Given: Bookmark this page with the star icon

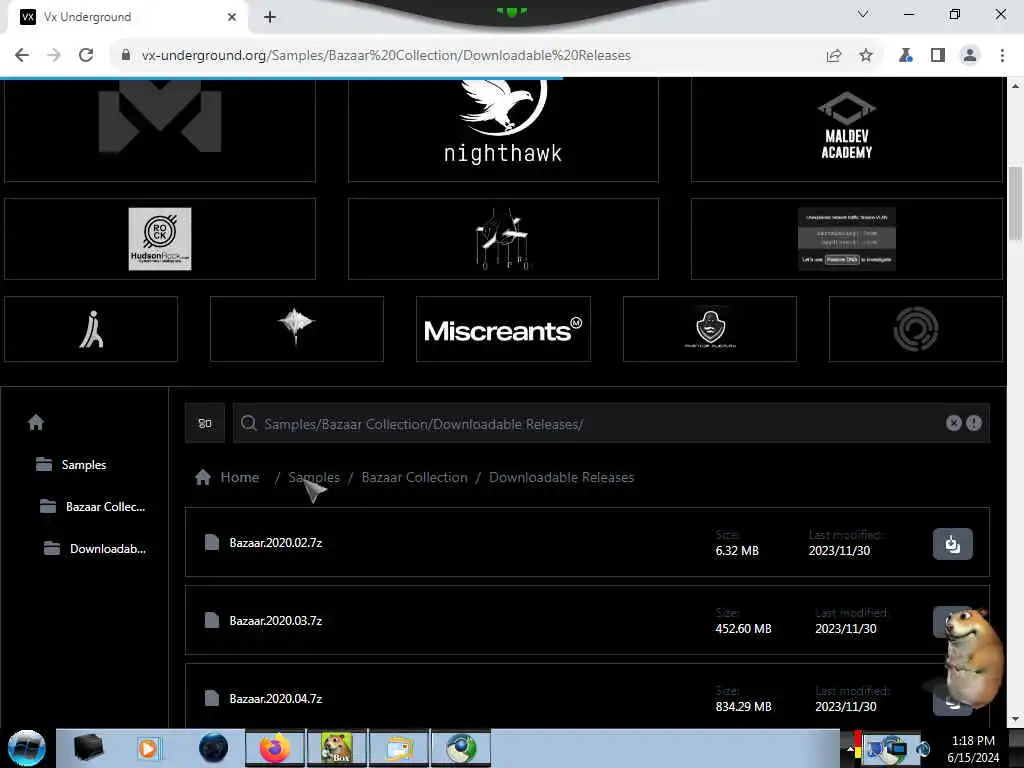Looking at the screenshot, I should tap(866, 56).
